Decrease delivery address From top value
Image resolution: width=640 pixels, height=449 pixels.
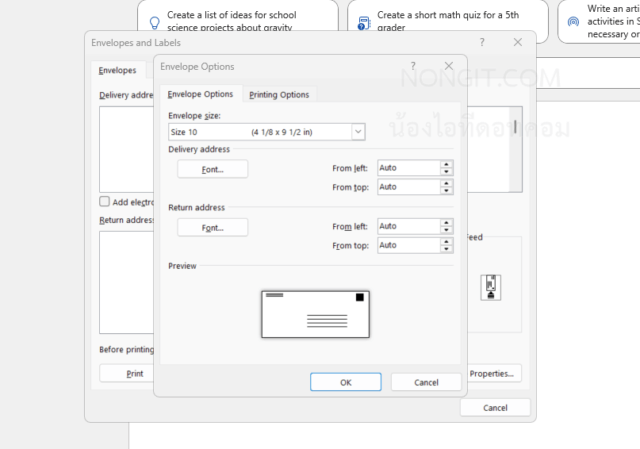(447, 191)
